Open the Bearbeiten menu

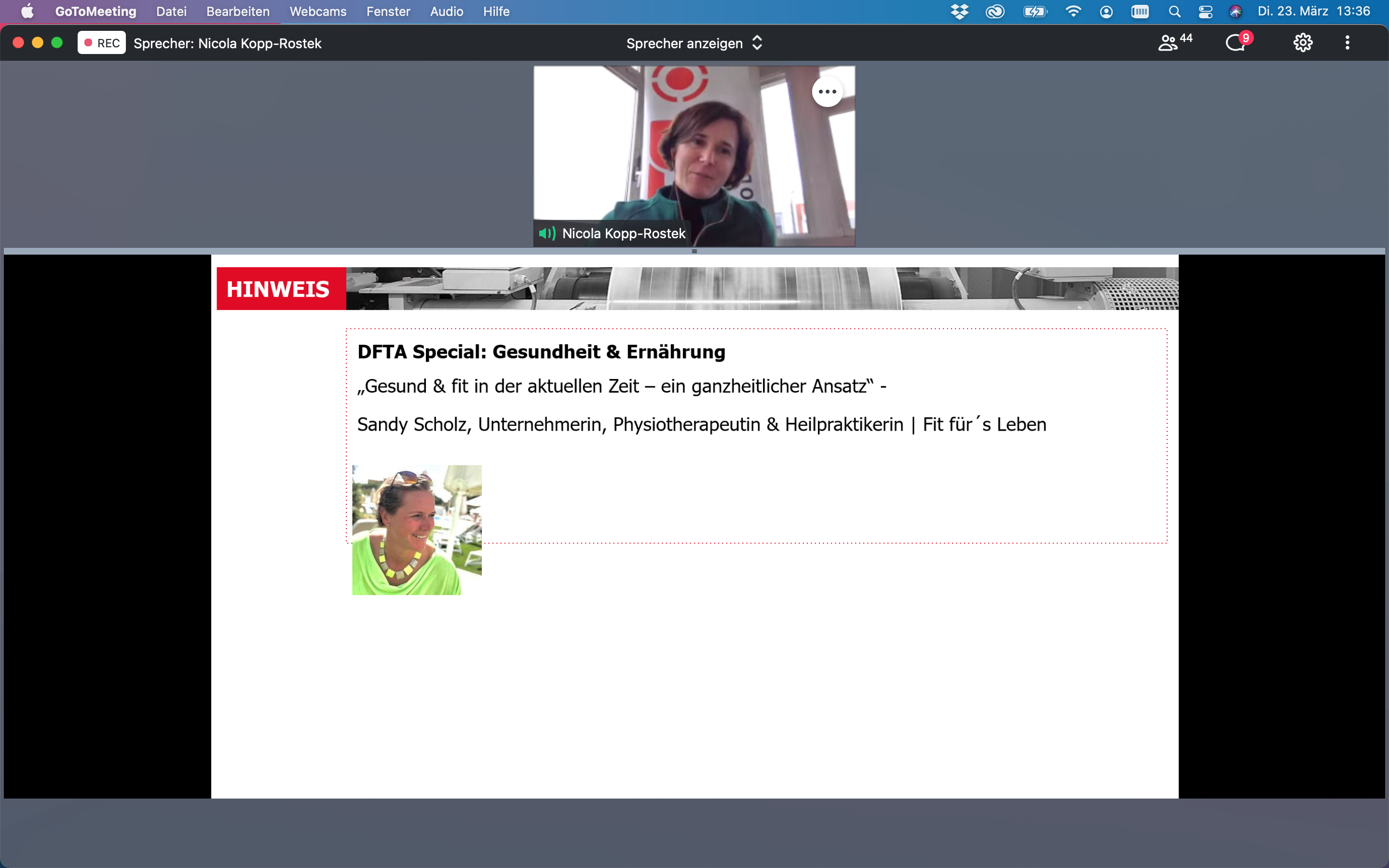(x=238, y=12)
